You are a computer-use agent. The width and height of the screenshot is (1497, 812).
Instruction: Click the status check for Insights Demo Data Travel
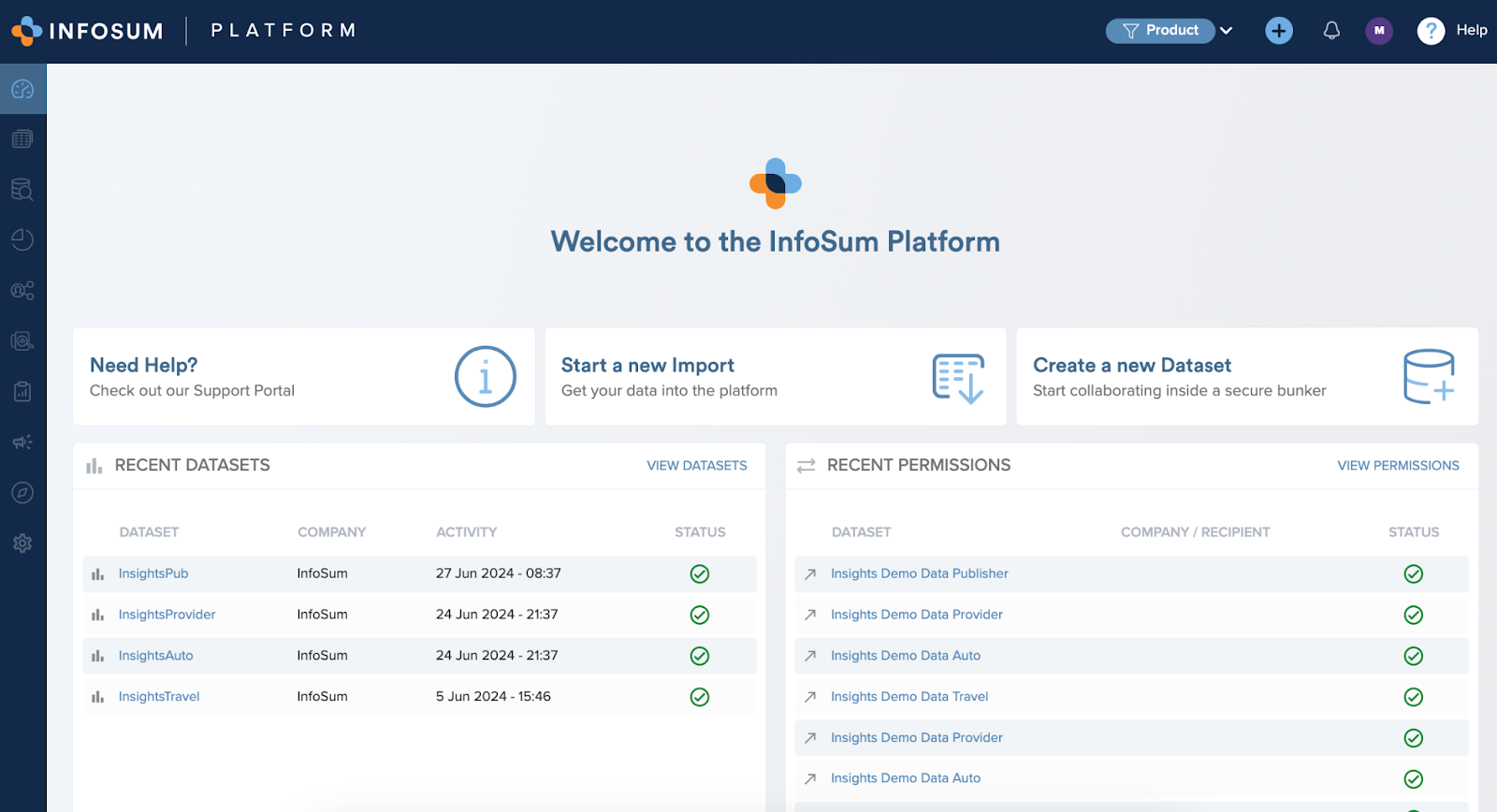point(1414,697)
